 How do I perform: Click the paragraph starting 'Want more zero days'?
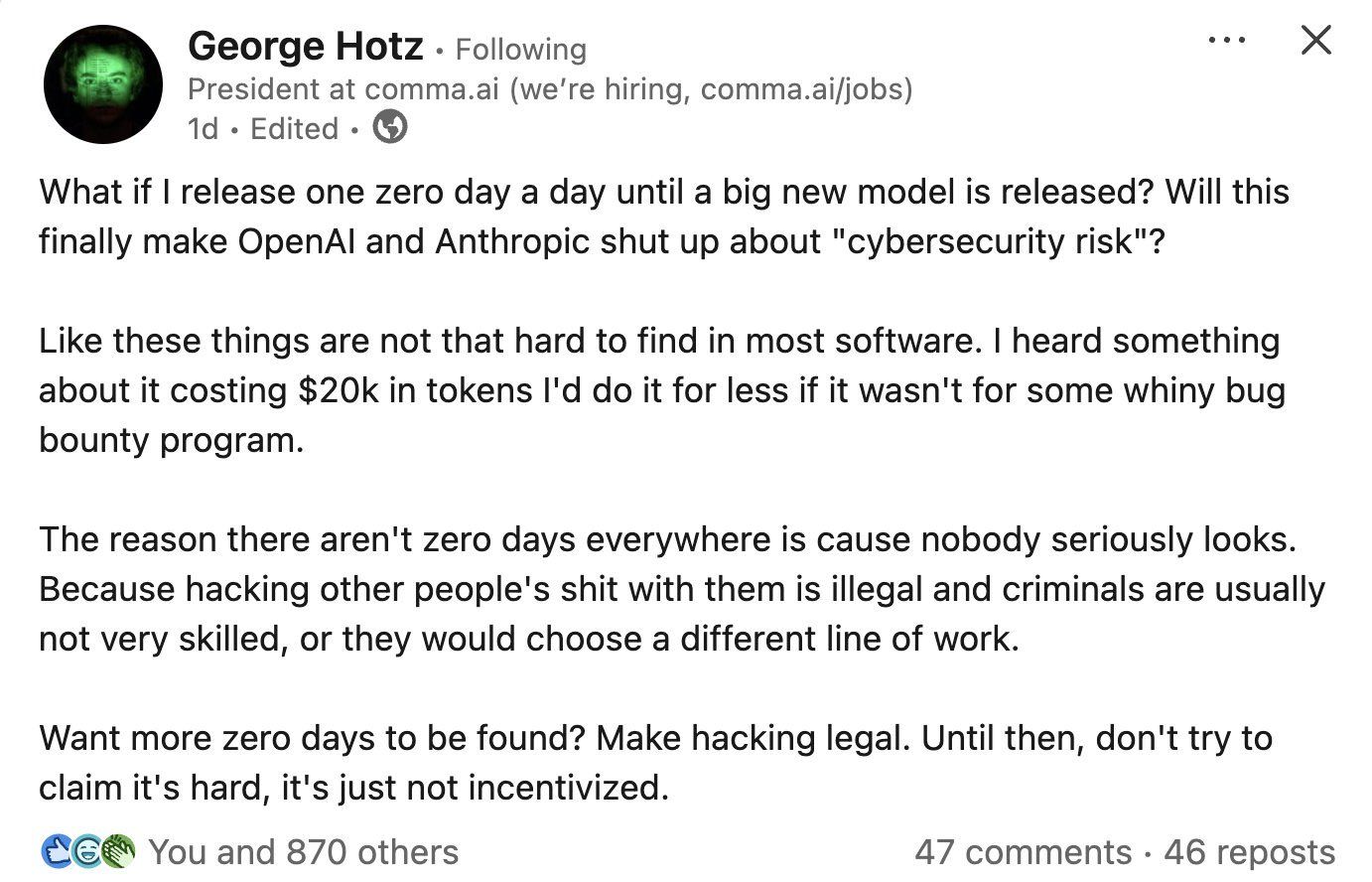point(655,762)
